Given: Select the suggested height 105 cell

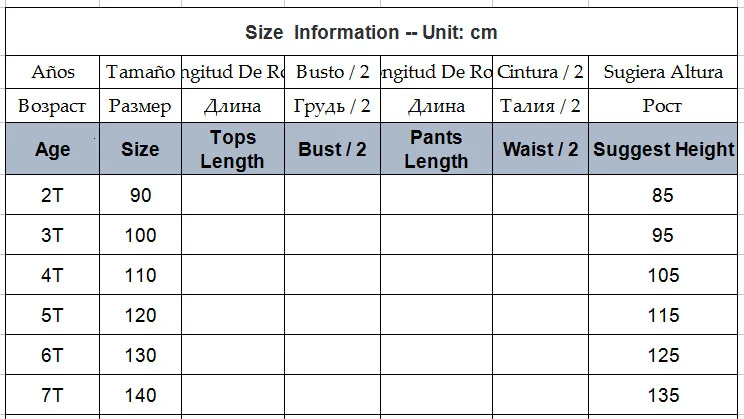Looking at the screenshot, I should click(x=663, y=276).
